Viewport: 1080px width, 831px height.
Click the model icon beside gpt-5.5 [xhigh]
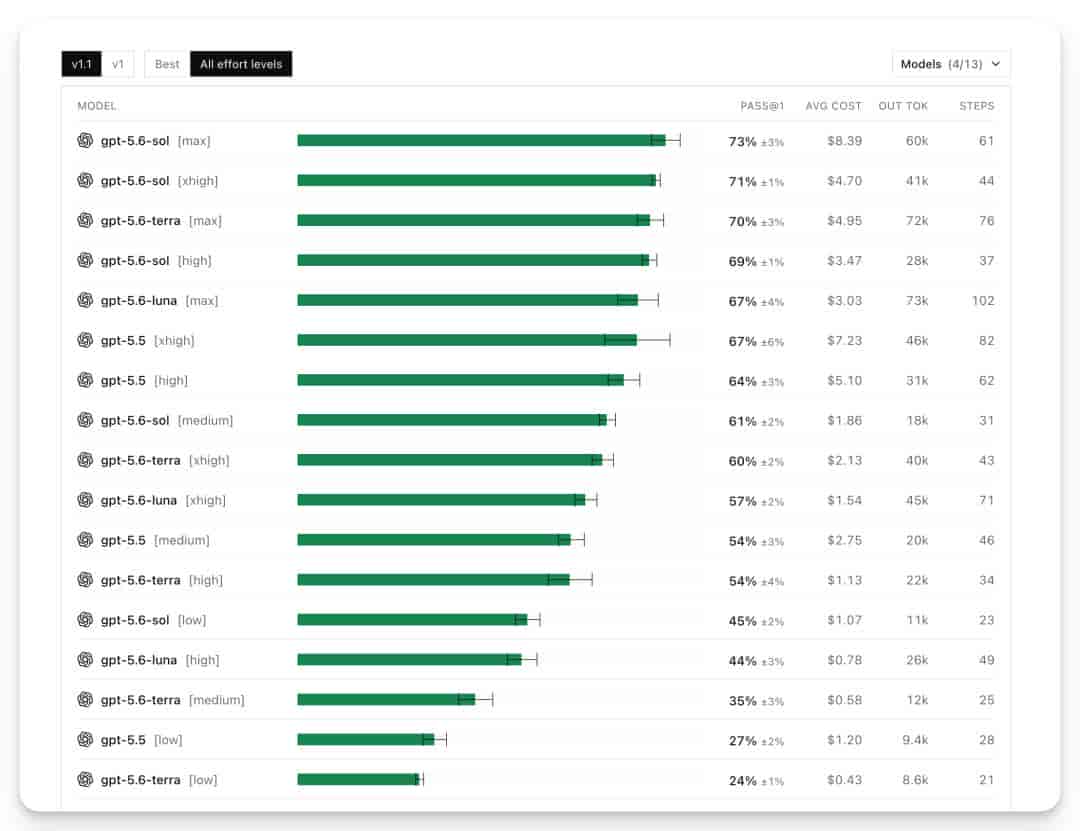click(85, 340)
